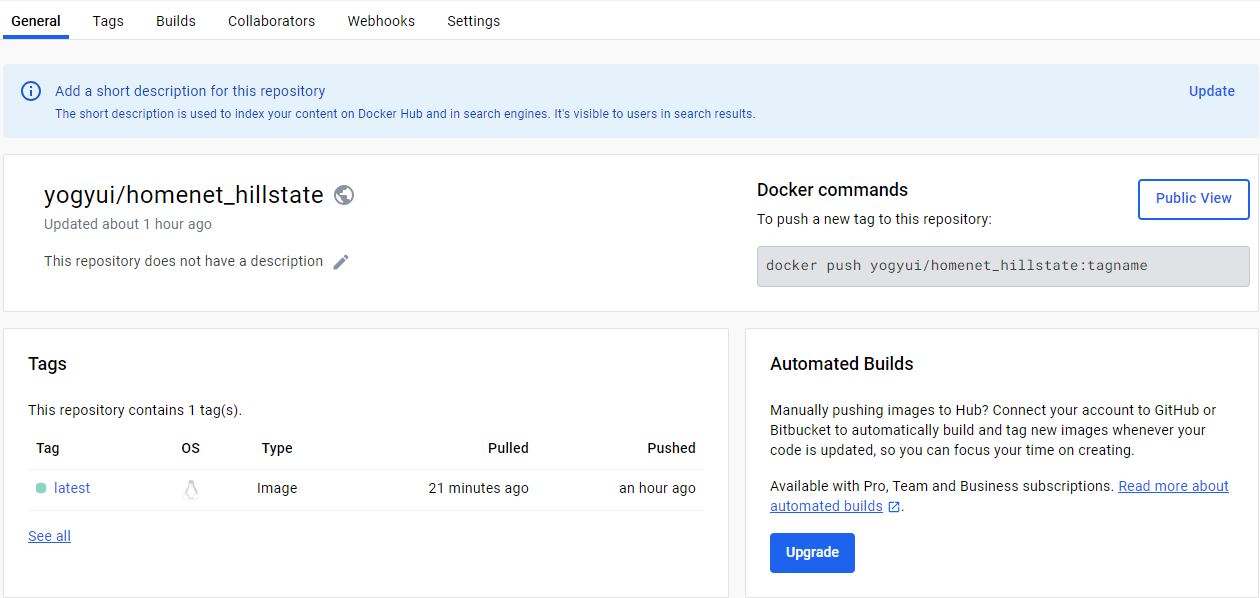The width and height of the screenshot is (1260, 598).
Task: Open the Webhooks tab
Action: point(381,21)
